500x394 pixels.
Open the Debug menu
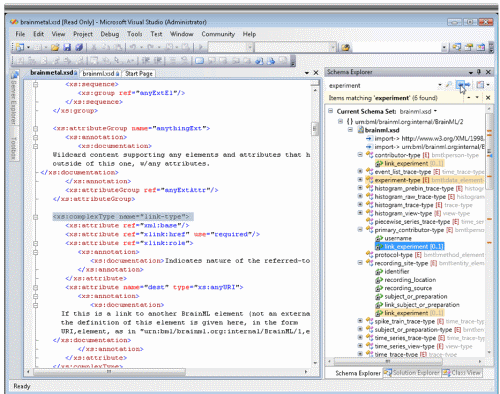[110, 34]
